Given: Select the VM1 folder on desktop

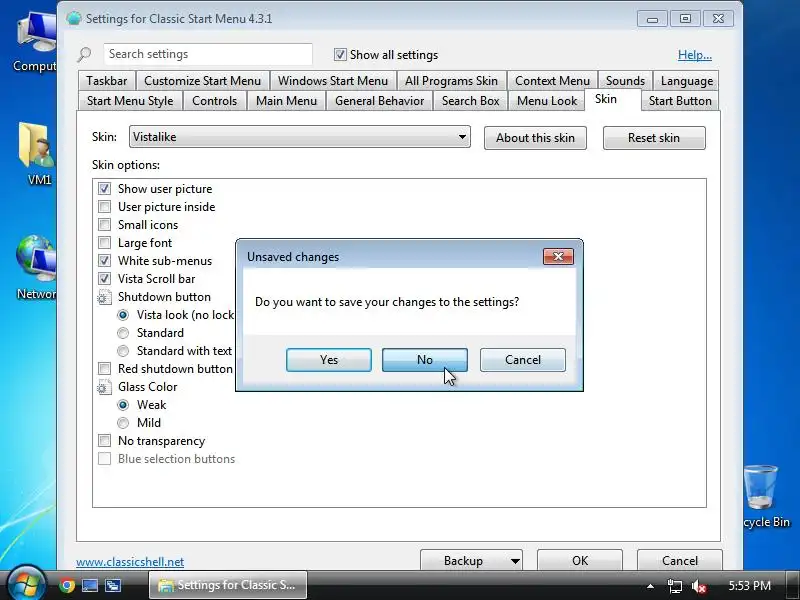Looking at the screenshot, I should tap(37, 154).
